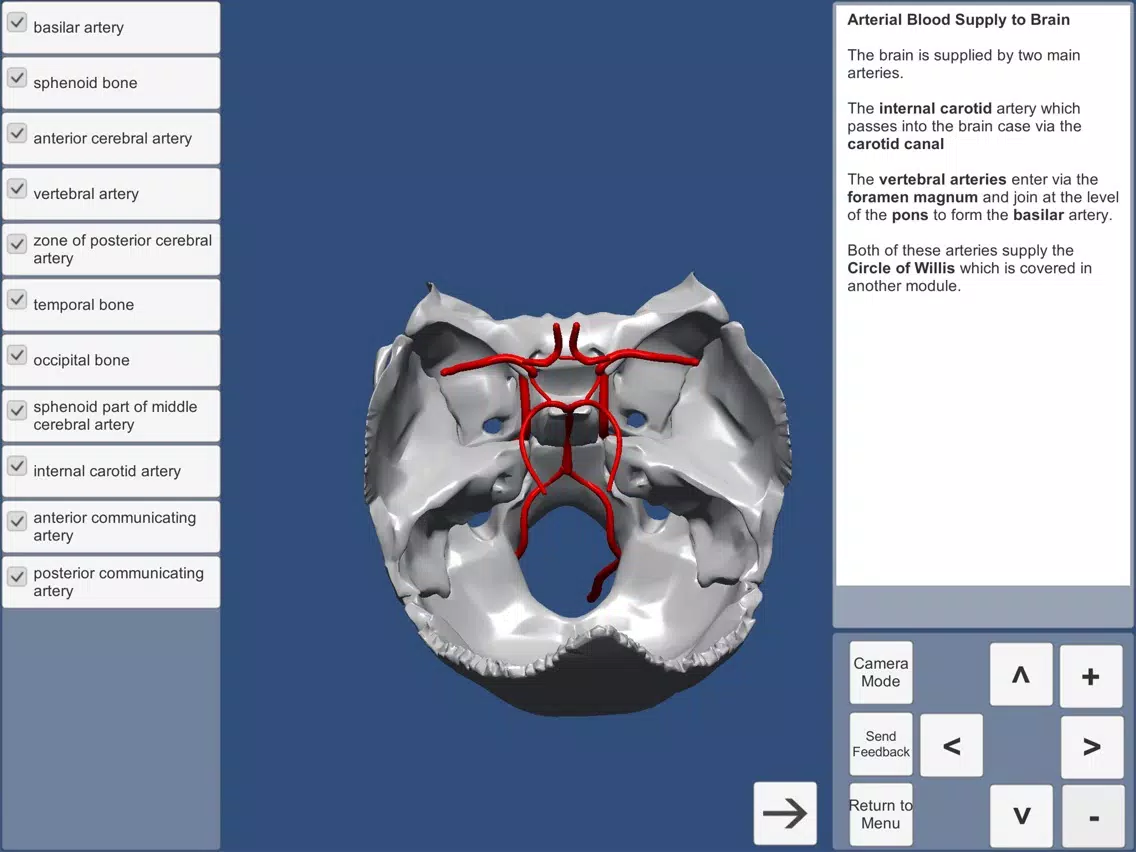Select the 'basilar artery' label text
This screenshot has width=1136, height=852.
[x=78, y=28]
